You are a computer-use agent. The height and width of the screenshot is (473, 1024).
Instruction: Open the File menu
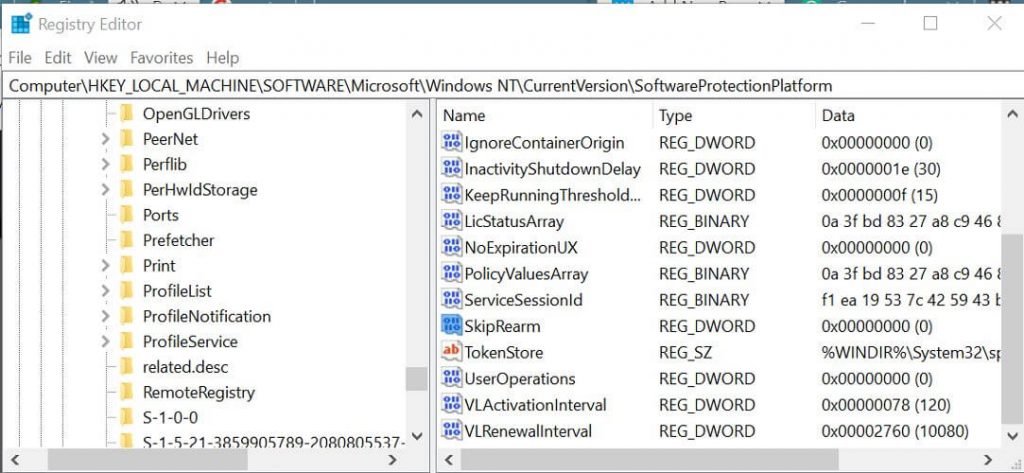coord(20,58)
